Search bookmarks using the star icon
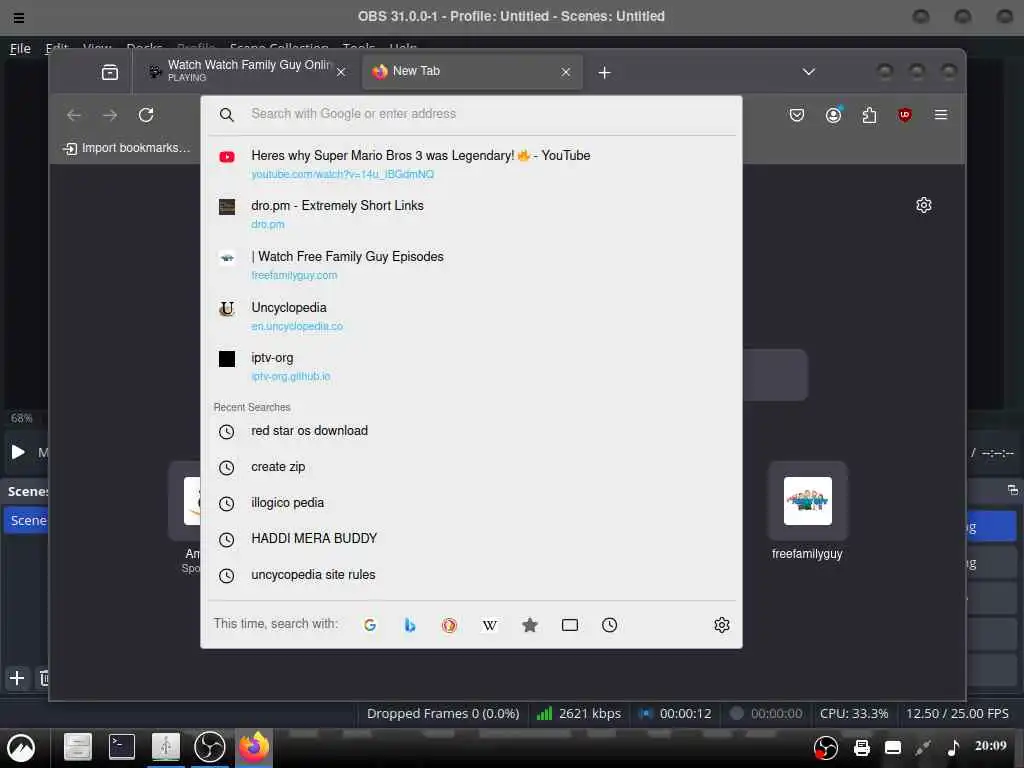The width and height of the screenshot is (1024, 768). pyautogui.click(x=530, y=625)
